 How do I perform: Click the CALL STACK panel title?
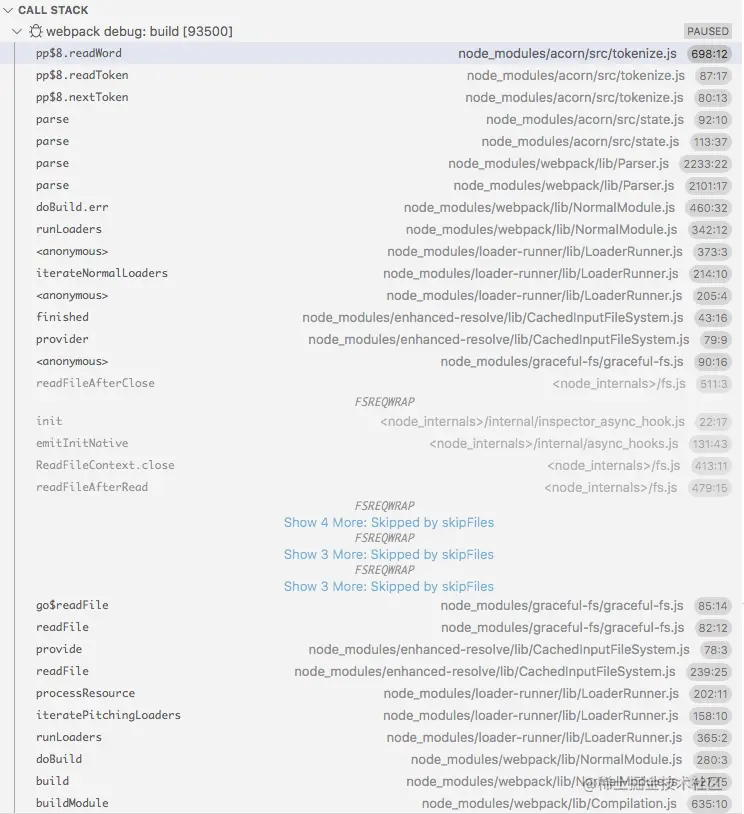[53, 10]
